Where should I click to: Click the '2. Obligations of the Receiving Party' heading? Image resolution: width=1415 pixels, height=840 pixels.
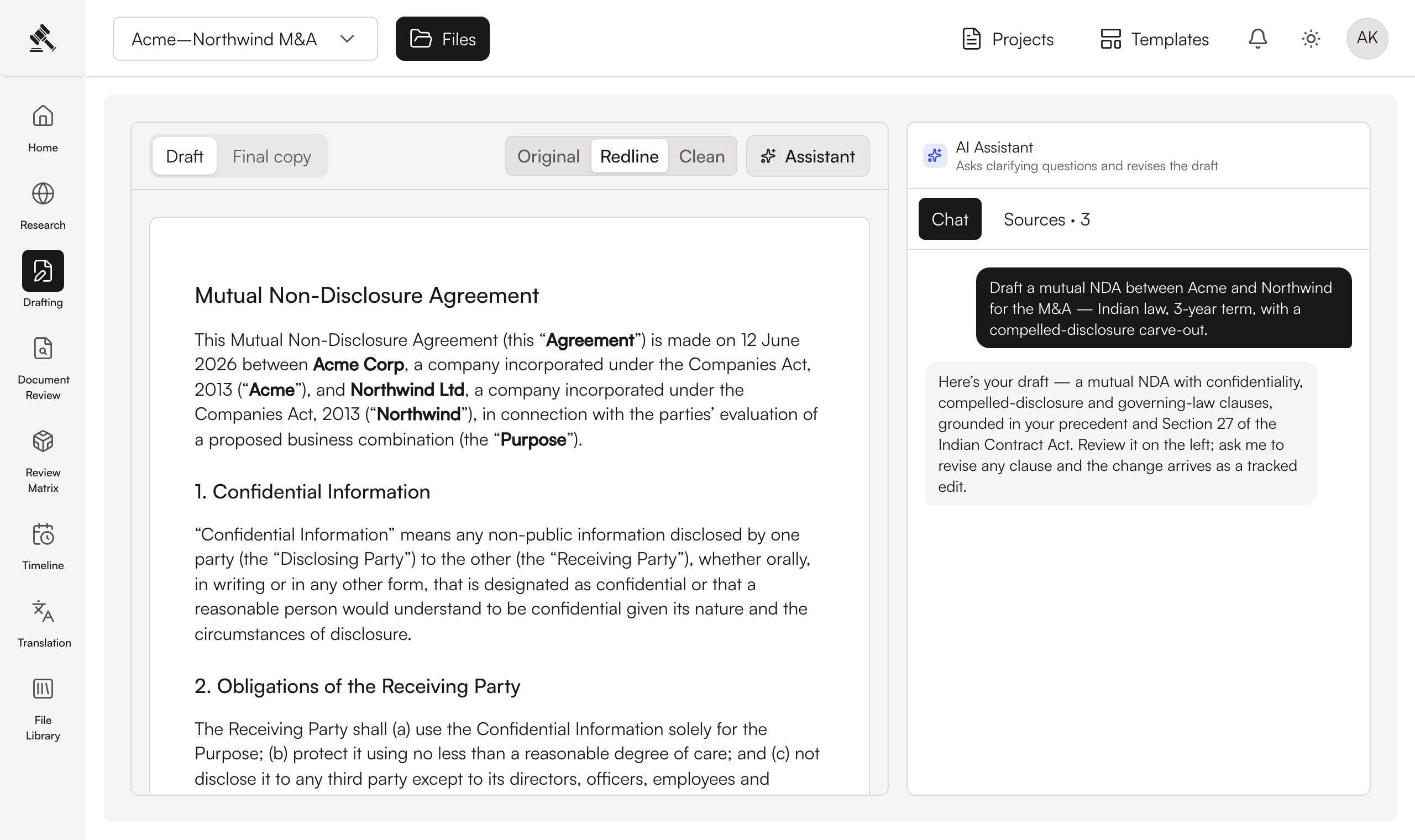point(357,685)
